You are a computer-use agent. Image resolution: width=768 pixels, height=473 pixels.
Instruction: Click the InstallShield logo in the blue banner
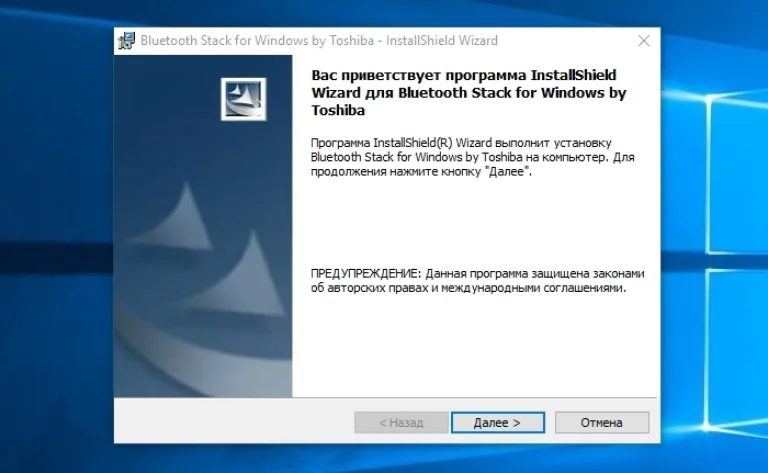tap(243, 99)
